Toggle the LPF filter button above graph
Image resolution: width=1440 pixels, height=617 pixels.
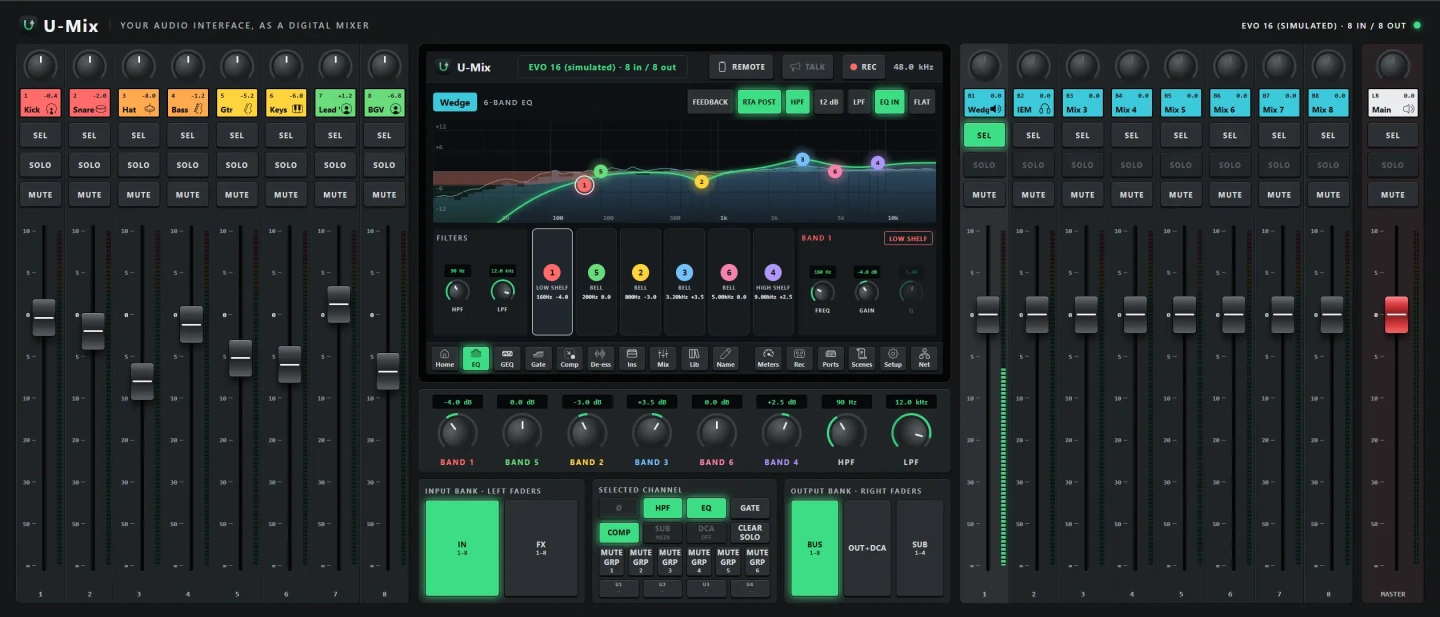pos(858,101)
